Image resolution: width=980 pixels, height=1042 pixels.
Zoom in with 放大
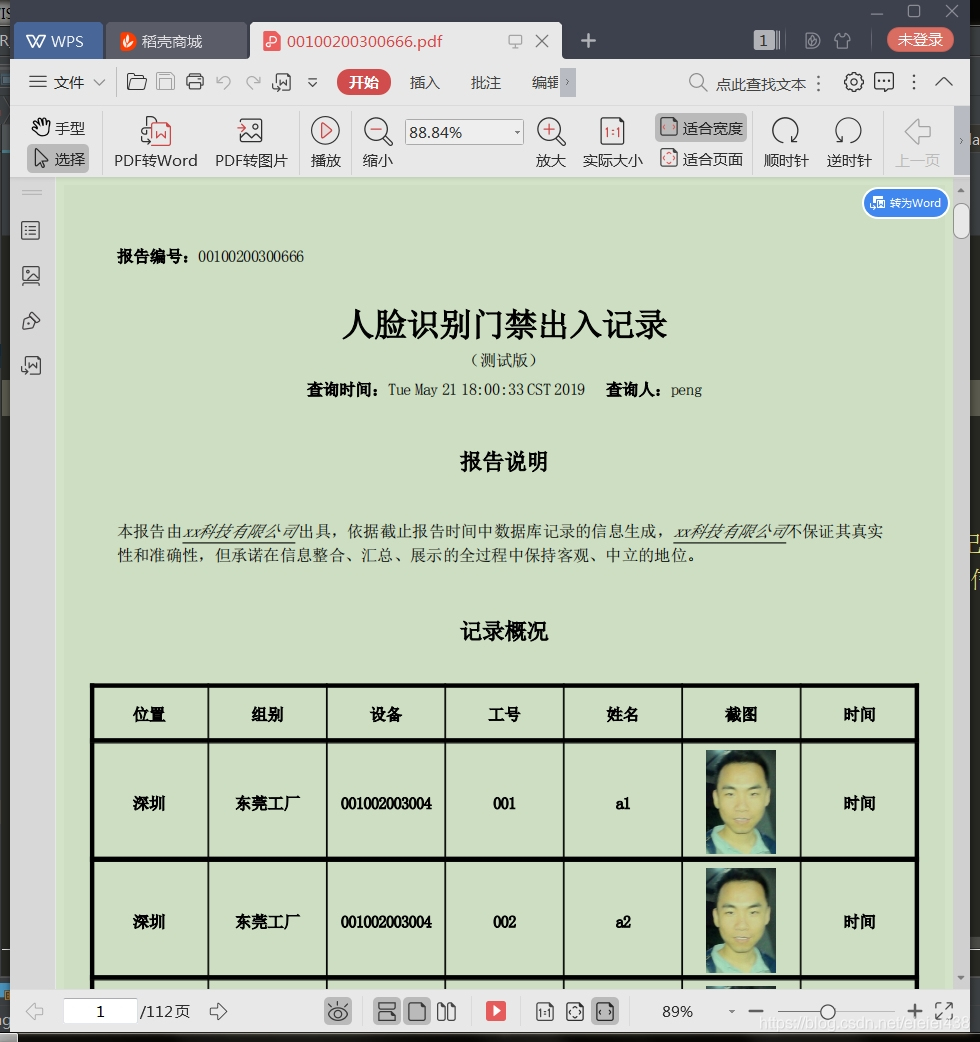tap(551, 142)
